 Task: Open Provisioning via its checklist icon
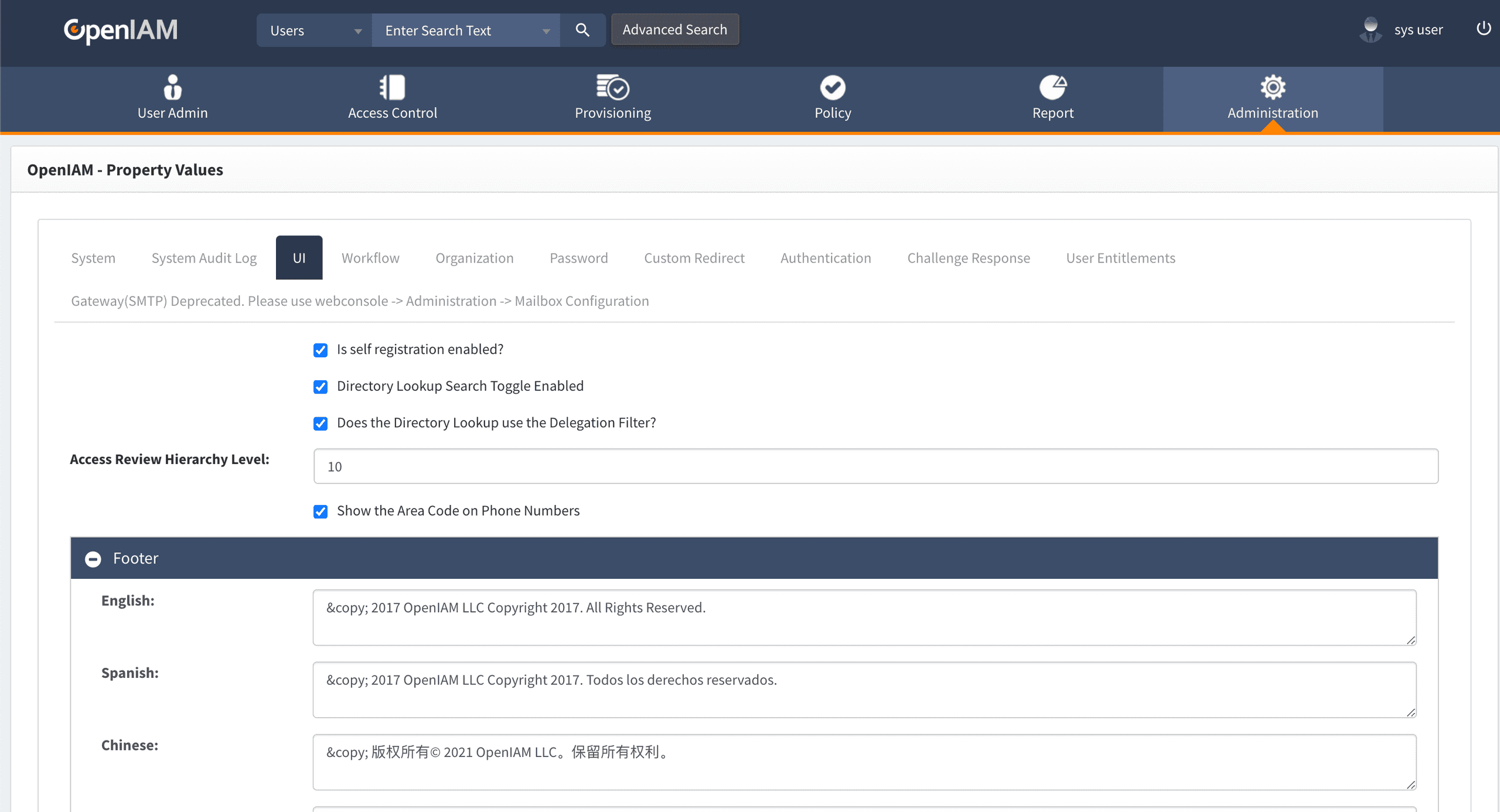coord(612,87)
